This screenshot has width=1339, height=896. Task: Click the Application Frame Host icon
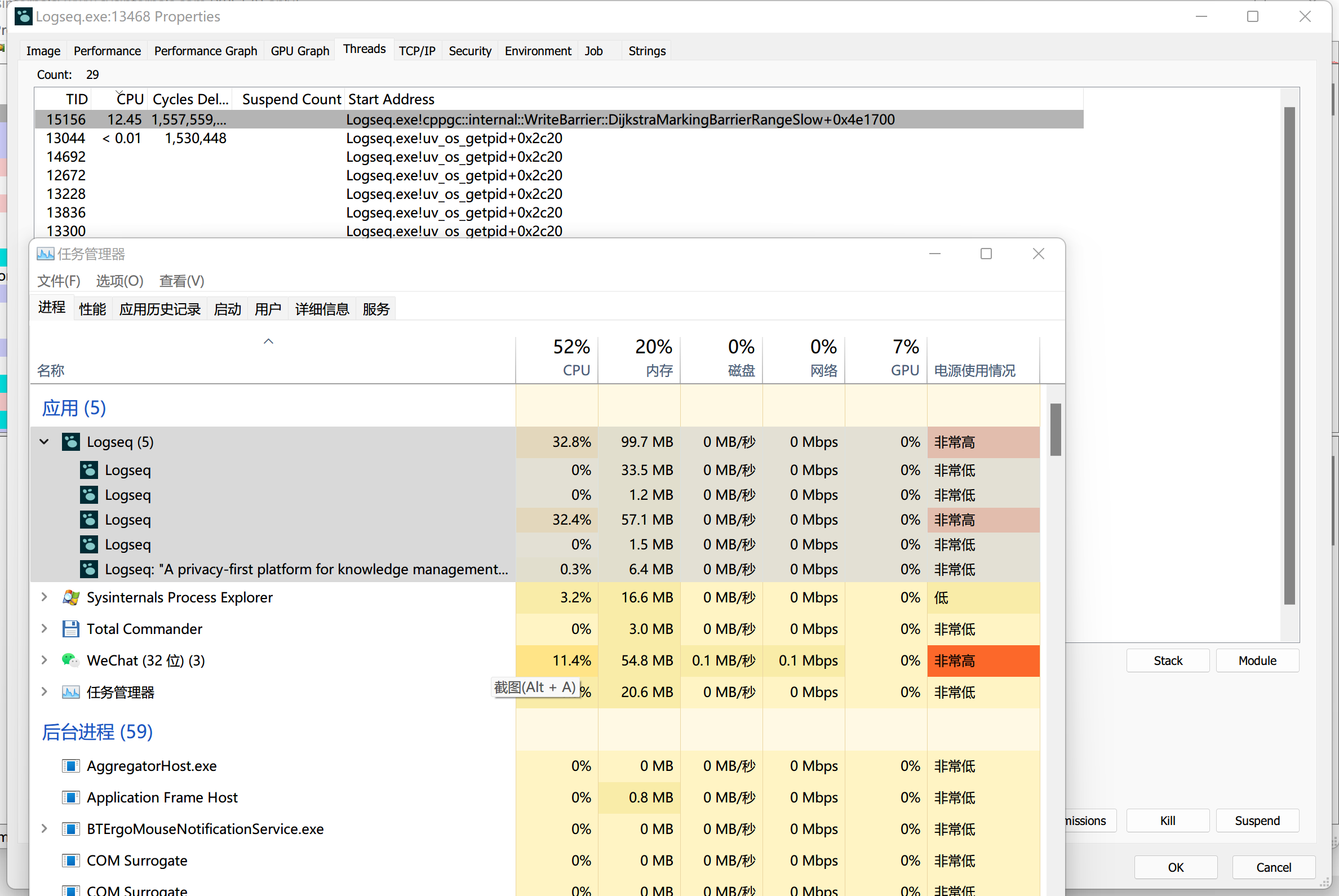(71, 797)
